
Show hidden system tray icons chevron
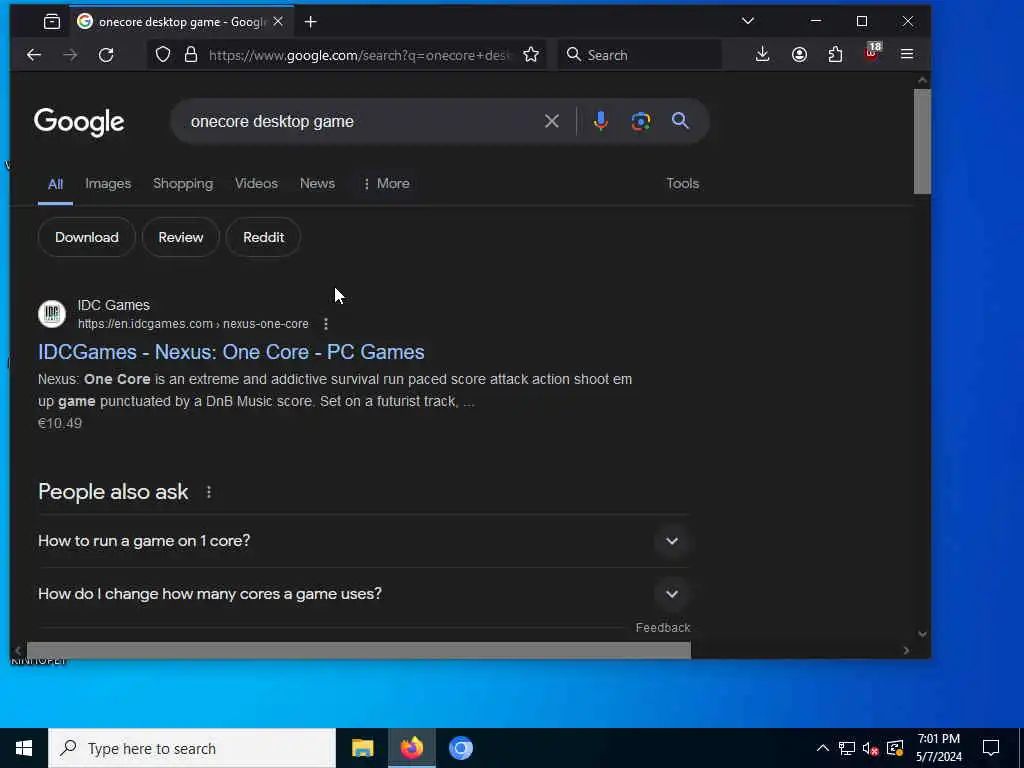pyautogui.click(x=823, y=748)
